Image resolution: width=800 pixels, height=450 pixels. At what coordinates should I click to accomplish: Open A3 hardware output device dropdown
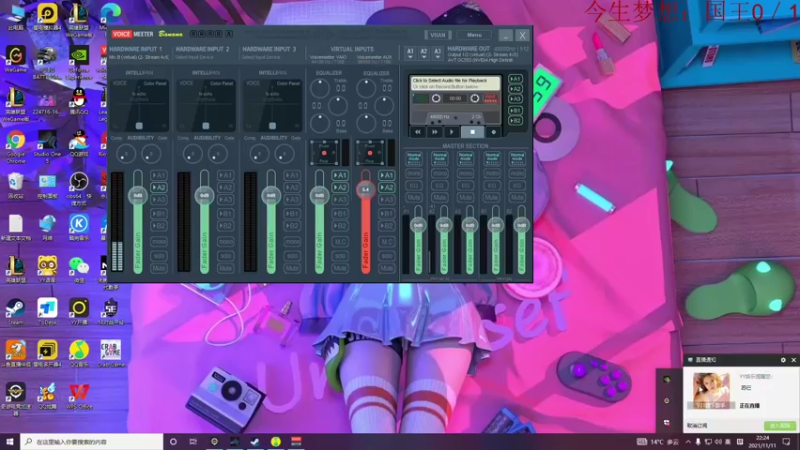[x=437, y=53]
